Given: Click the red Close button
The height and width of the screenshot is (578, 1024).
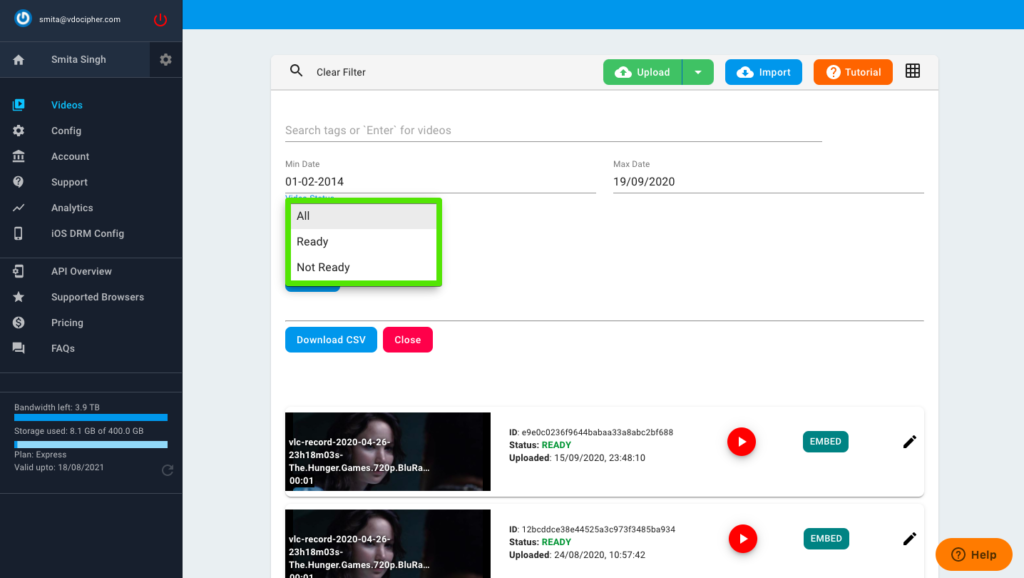Looking at the screenshot, I should click(x=407, y=340).
